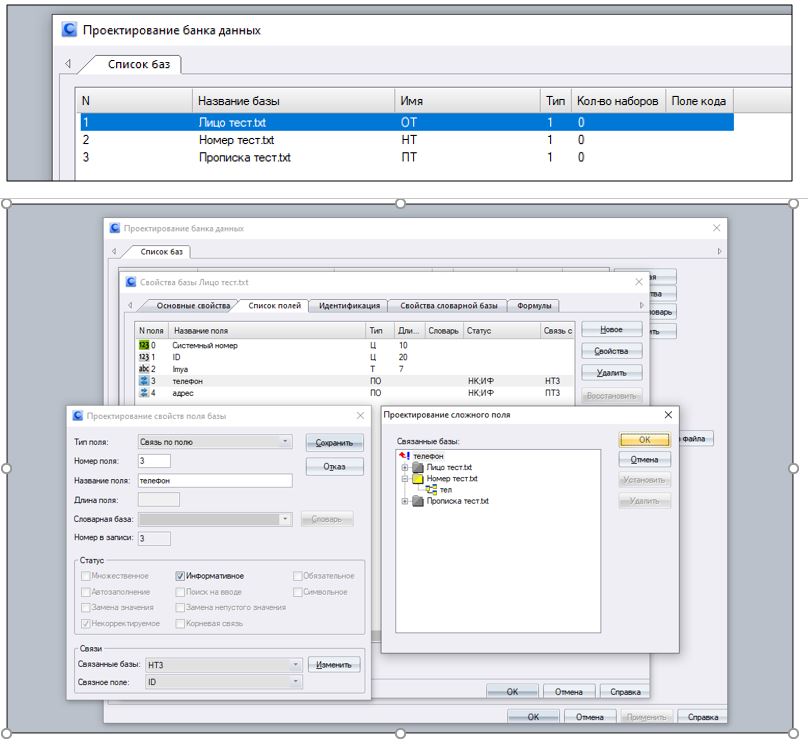
Task: Click the Название поля column header
Action: click(x=267, y=330)
